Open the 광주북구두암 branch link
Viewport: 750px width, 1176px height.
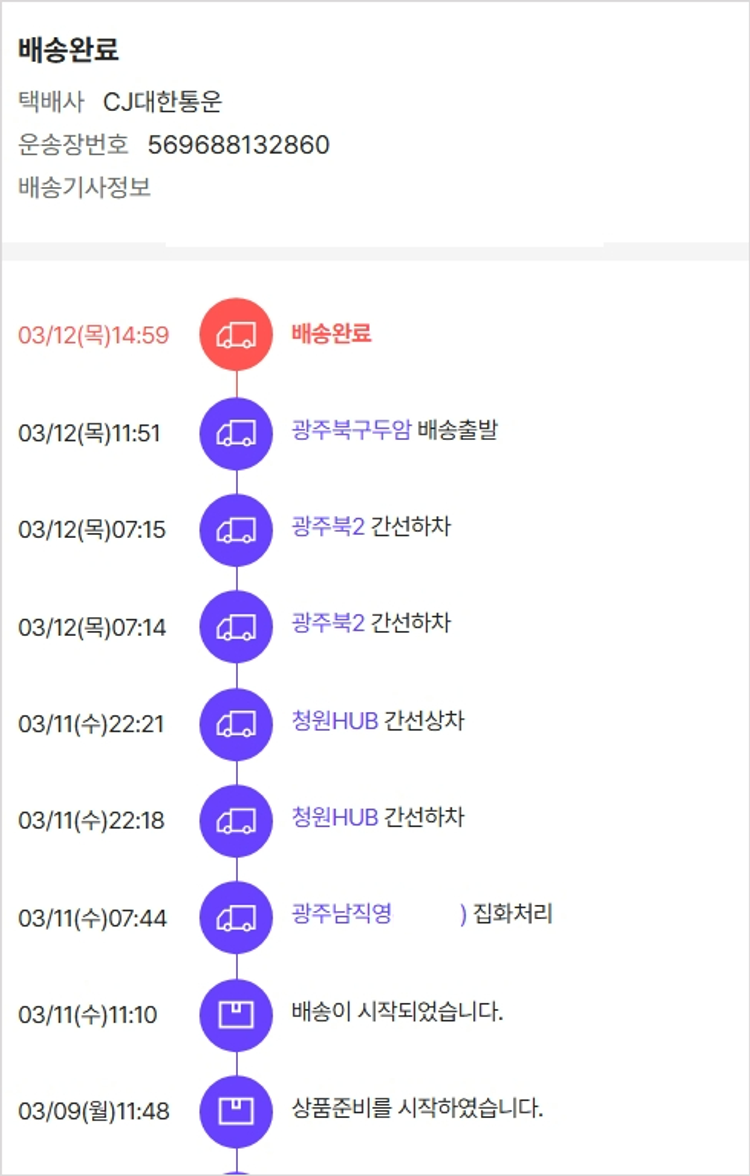click(351, 431)
